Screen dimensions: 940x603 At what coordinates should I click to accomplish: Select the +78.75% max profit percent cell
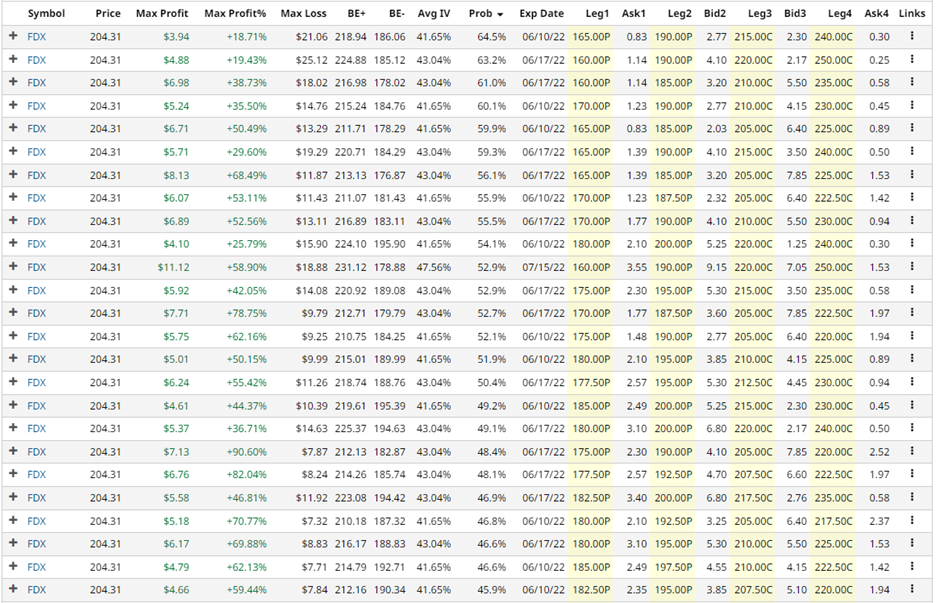coord(246,313)
